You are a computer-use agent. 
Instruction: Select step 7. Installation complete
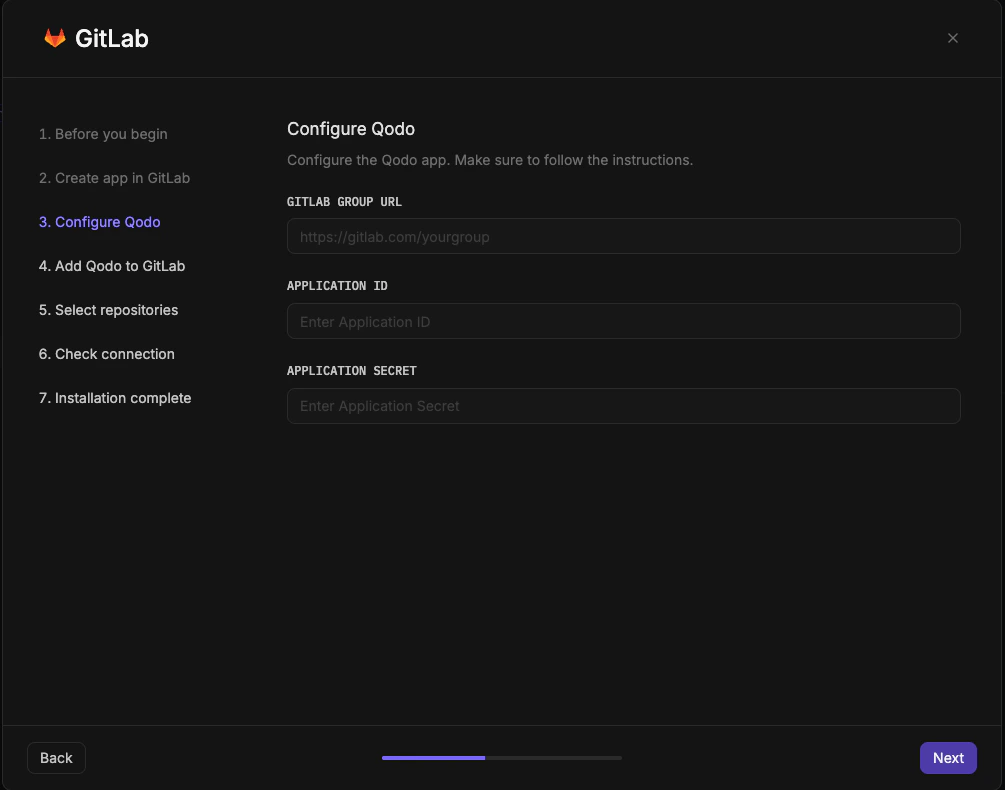click(x=115, y=399)
